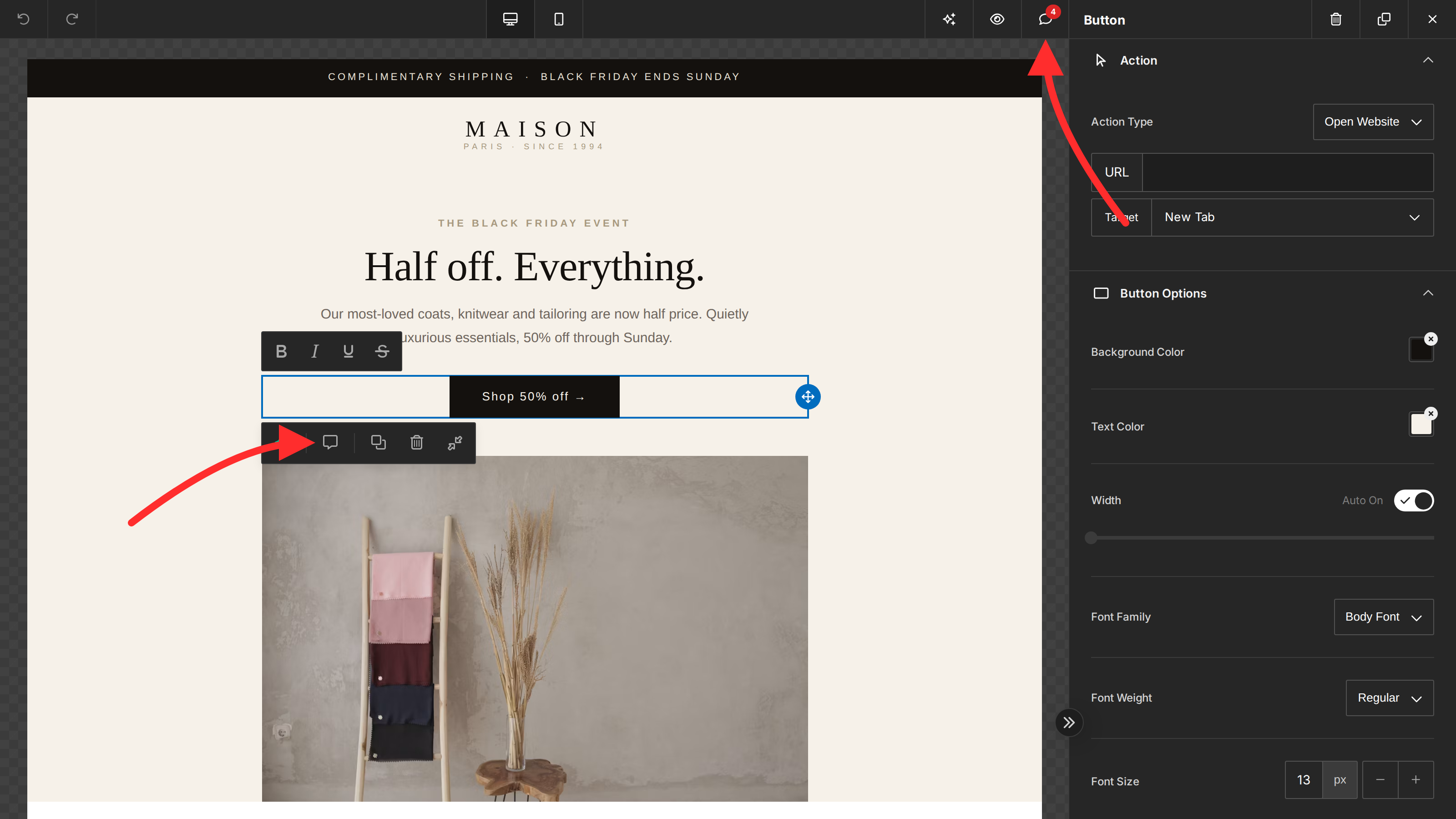
Task: Open the Target New Tab dropdown
Action: click(1292, 217)
